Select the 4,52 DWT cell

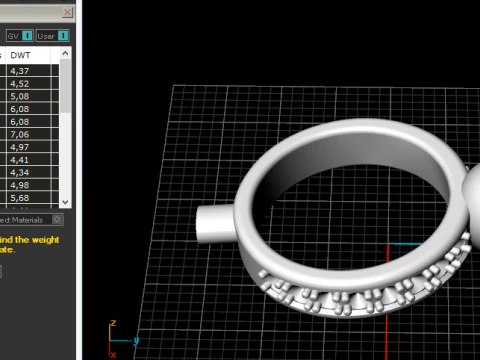28,83
